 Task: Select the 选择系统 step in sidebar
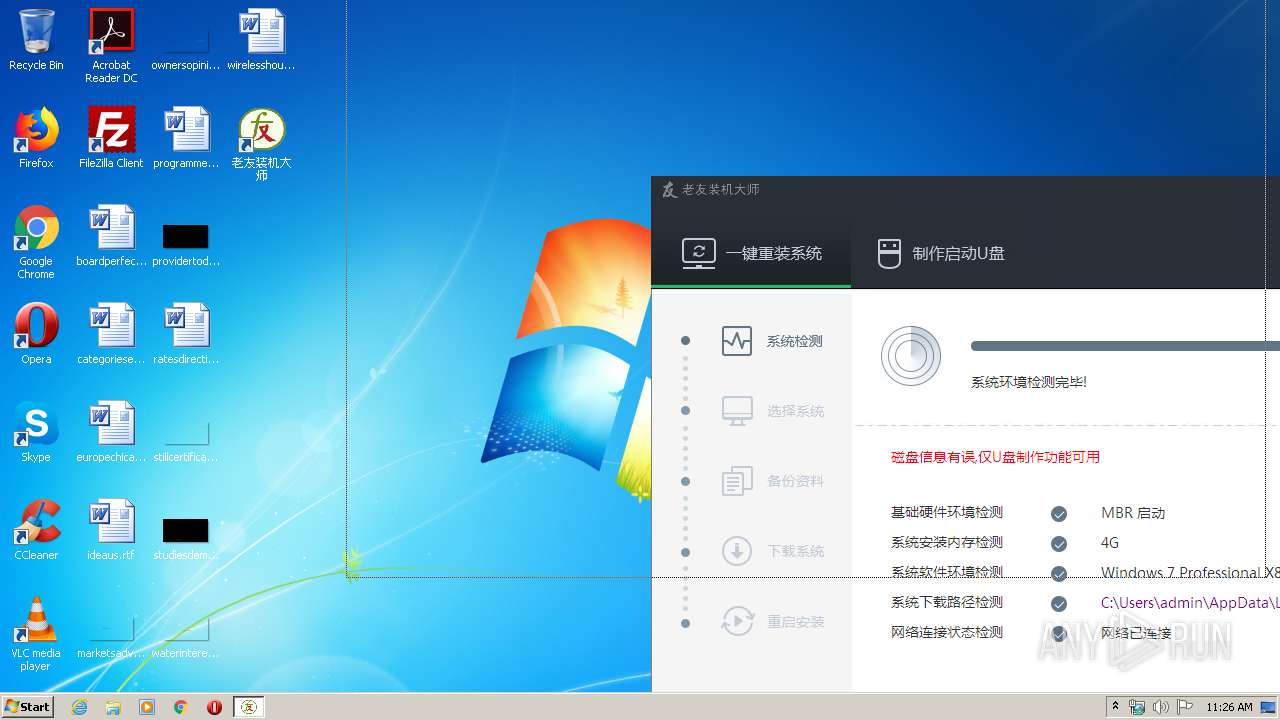(x=772, y=411)
